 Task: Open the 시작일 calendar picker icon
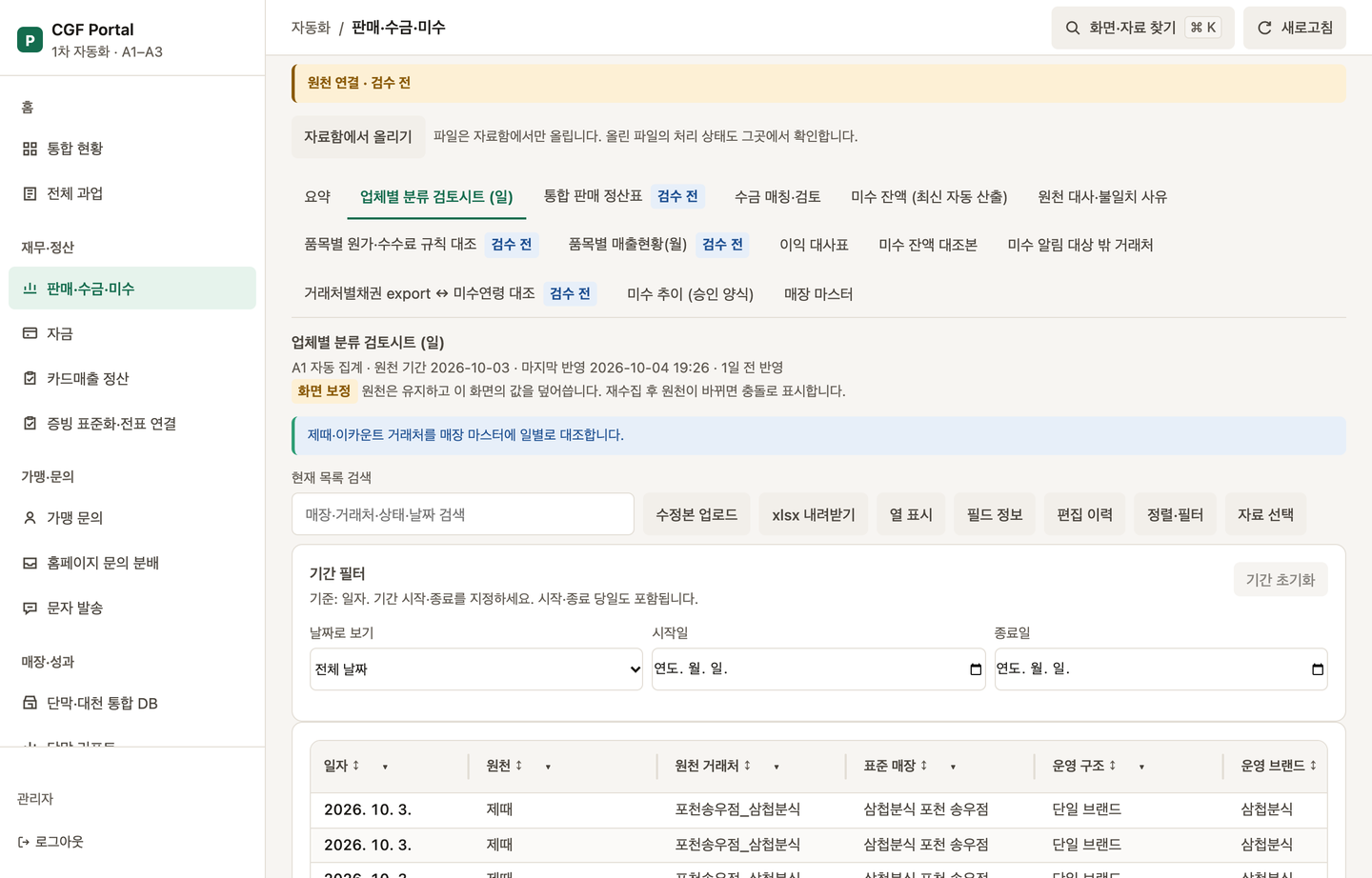coord(976,669)
